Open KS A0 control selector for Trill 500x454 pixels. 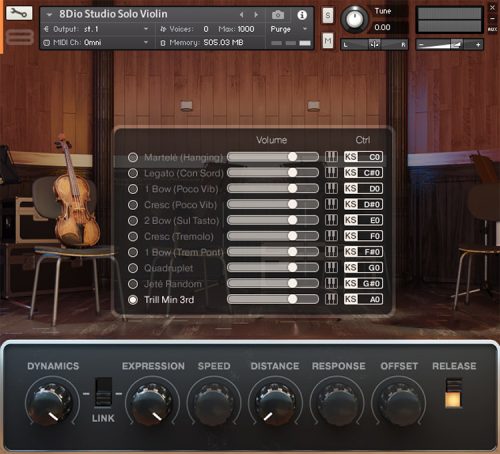tap(363, 299)
